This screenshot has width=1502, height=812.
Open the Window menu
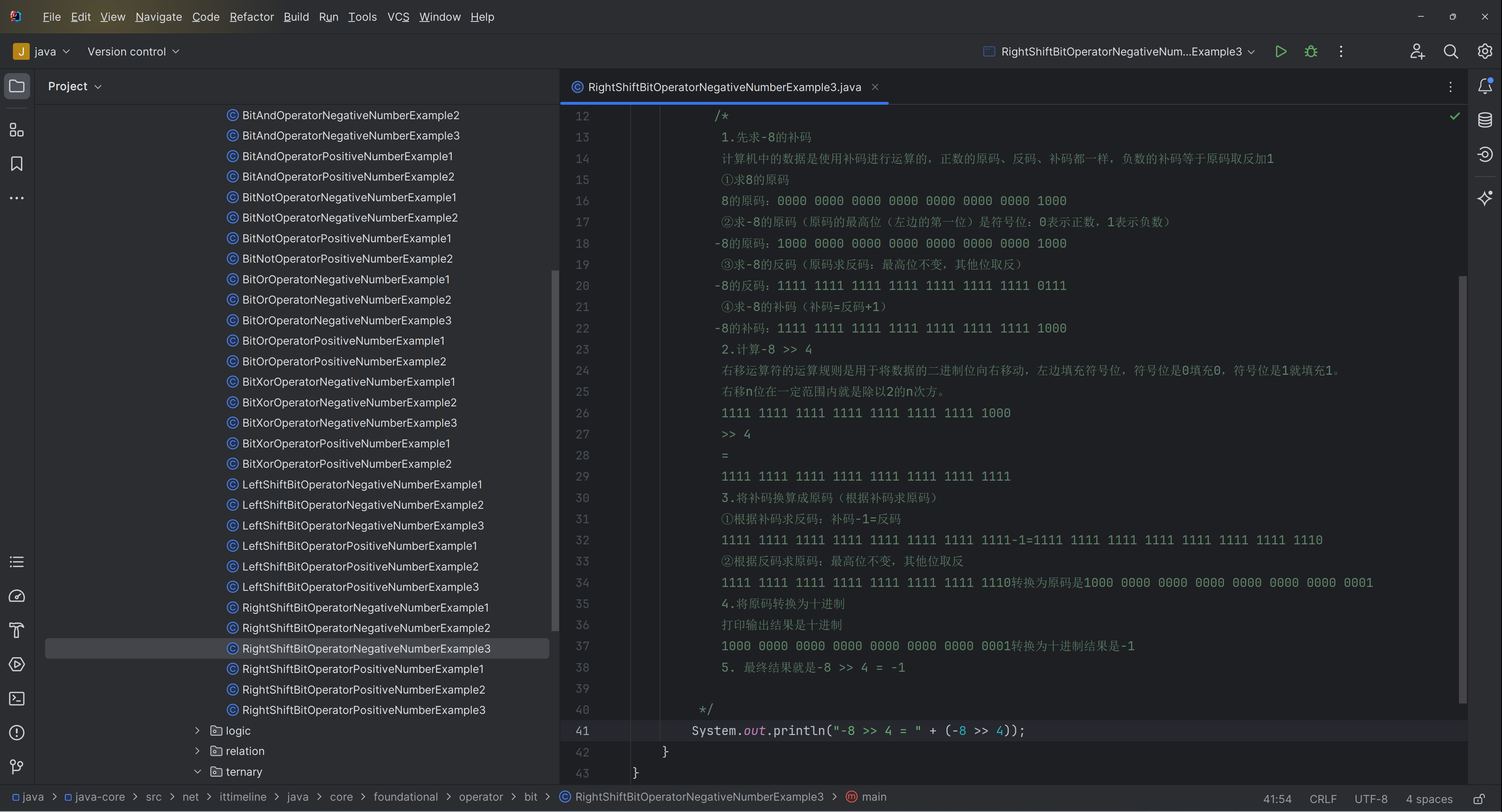click(440, 17)
